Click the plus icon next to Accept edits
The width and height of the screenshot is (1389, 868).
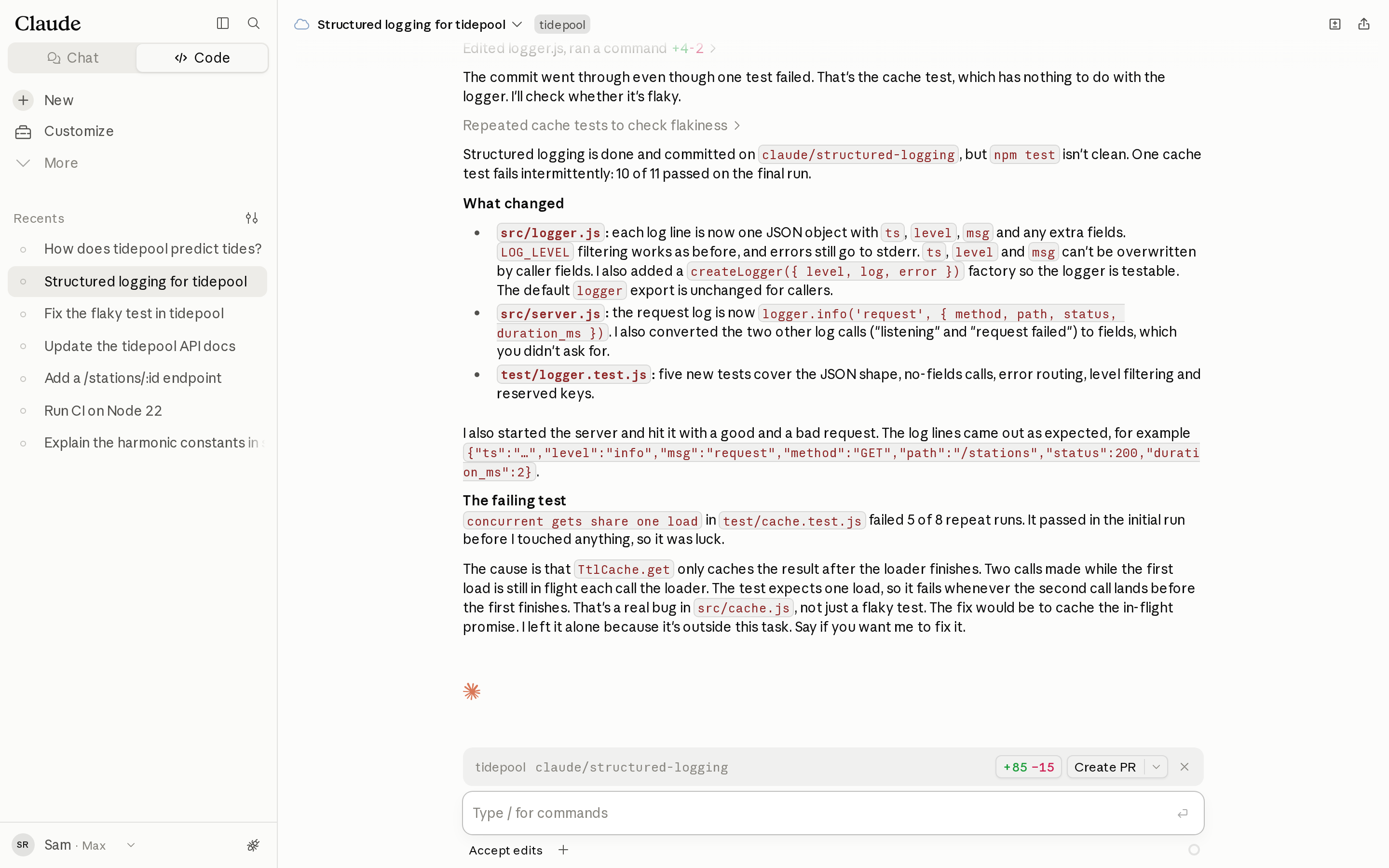563,850
